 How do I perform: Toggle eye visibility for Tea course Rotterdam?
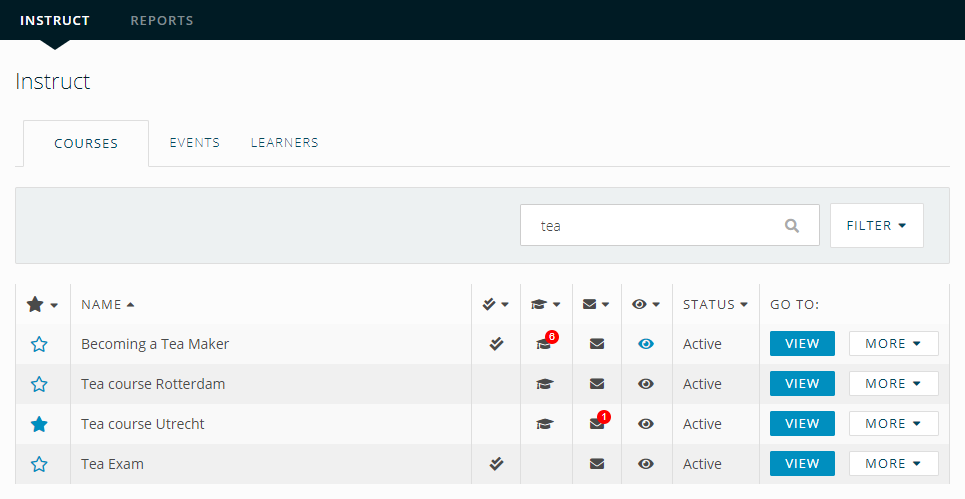click(646, 384)
